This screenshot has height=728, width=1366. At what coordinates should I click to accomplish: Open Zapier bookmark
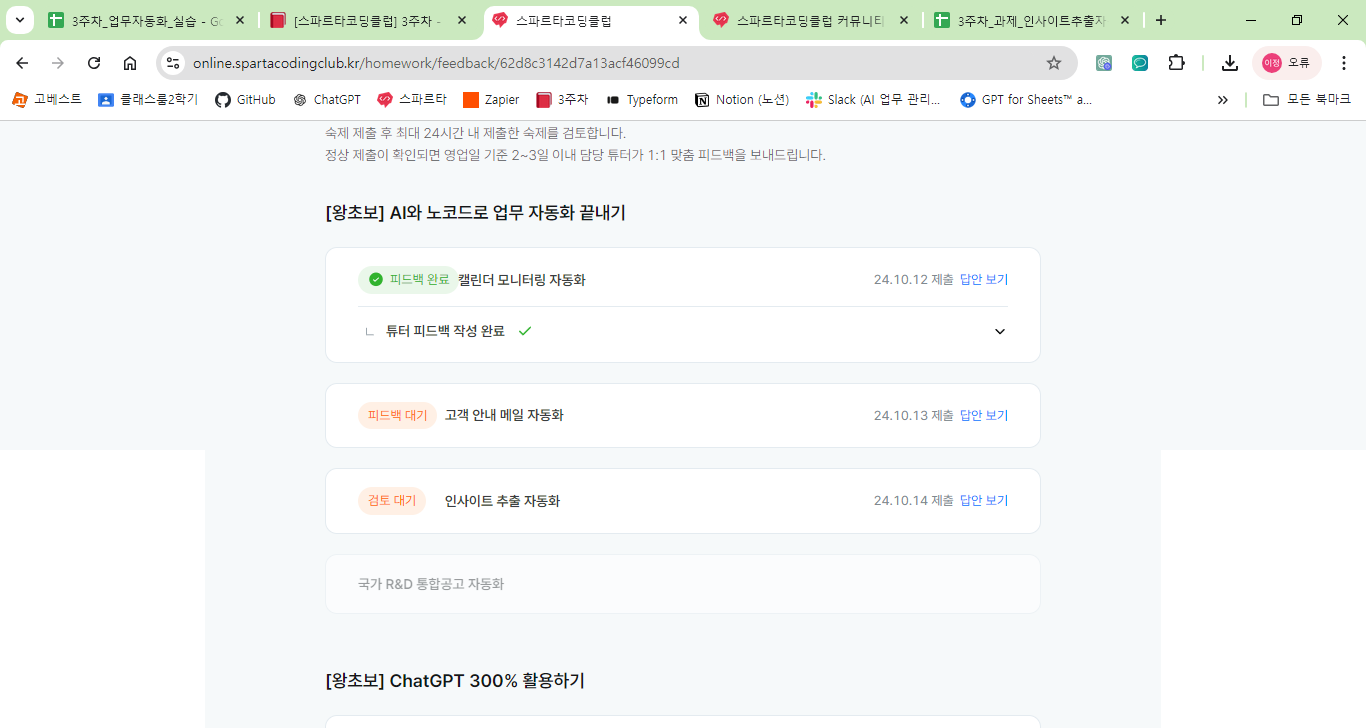[491, 100]
